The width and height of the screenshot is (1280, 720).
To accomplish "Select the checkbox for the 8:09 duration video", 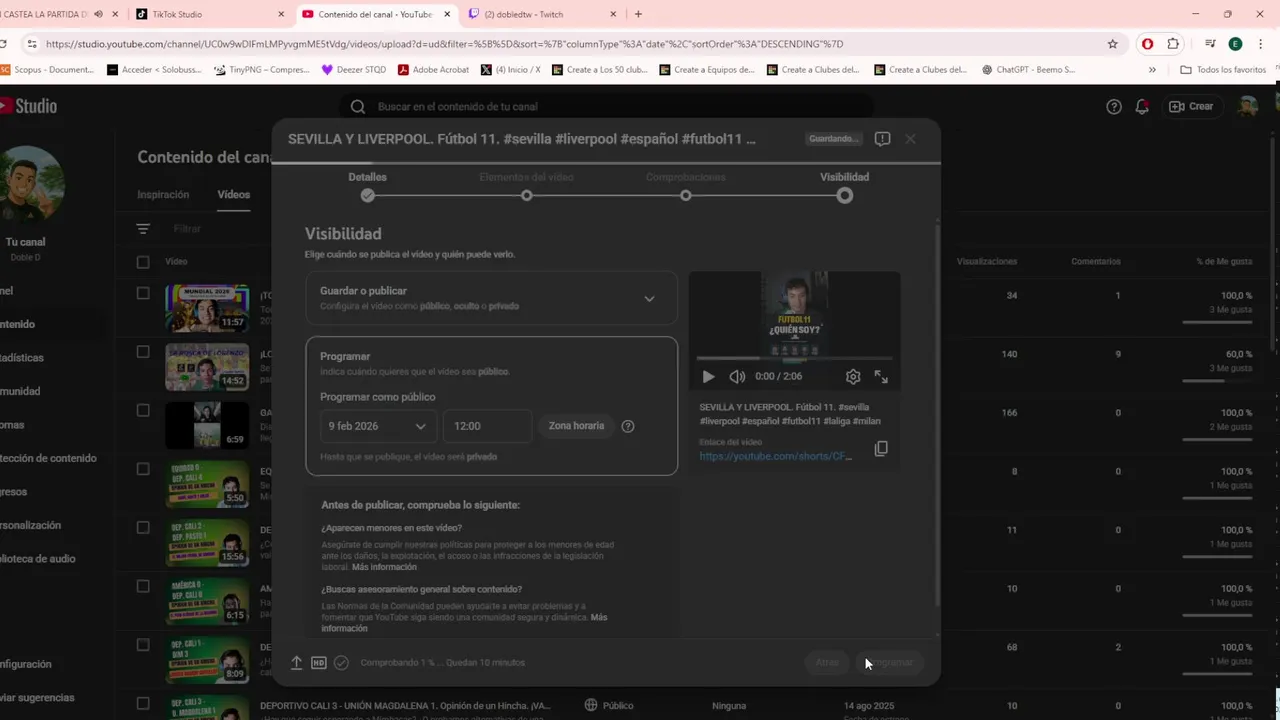I will [143, 645].
